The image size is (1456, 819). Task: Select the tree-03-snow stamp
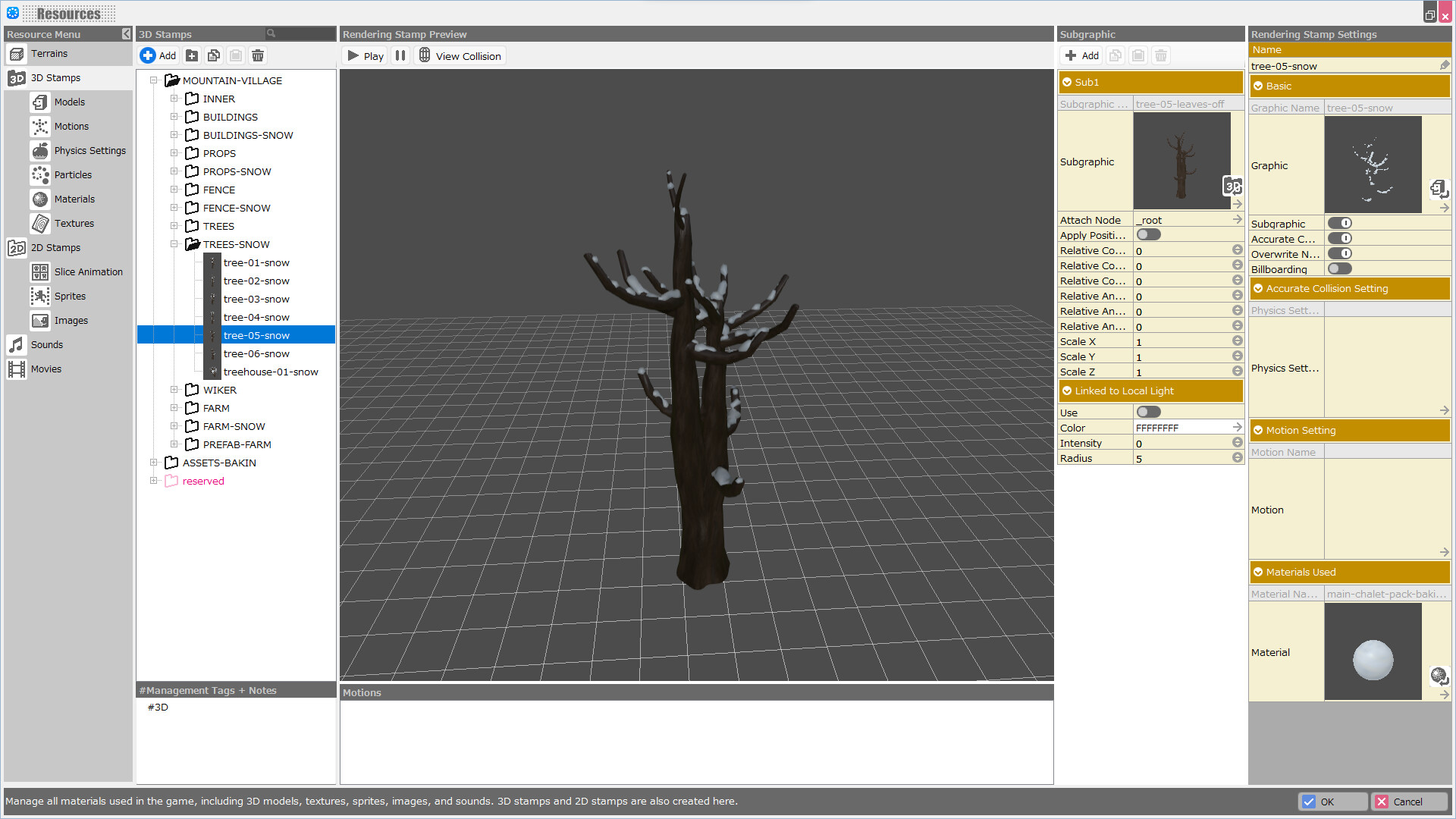(x=256, y=299)
